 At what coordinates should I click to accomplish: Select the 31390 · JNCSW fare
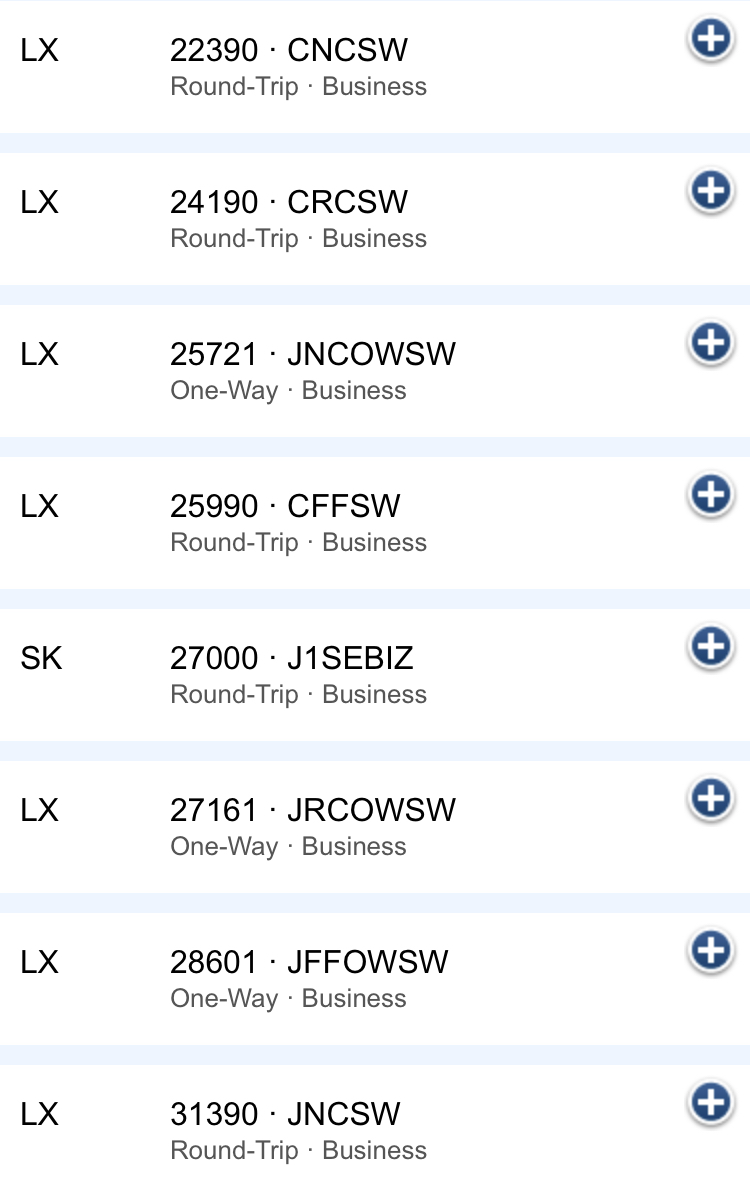coord(285,1114)
